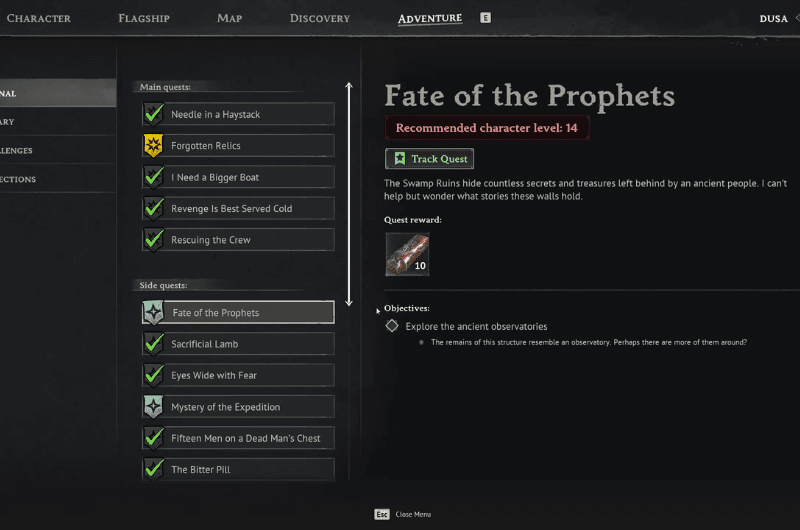Screen dimensions: 800x530
Task: Click the Esc key icon at bottom
Action: tap(382, 514)
